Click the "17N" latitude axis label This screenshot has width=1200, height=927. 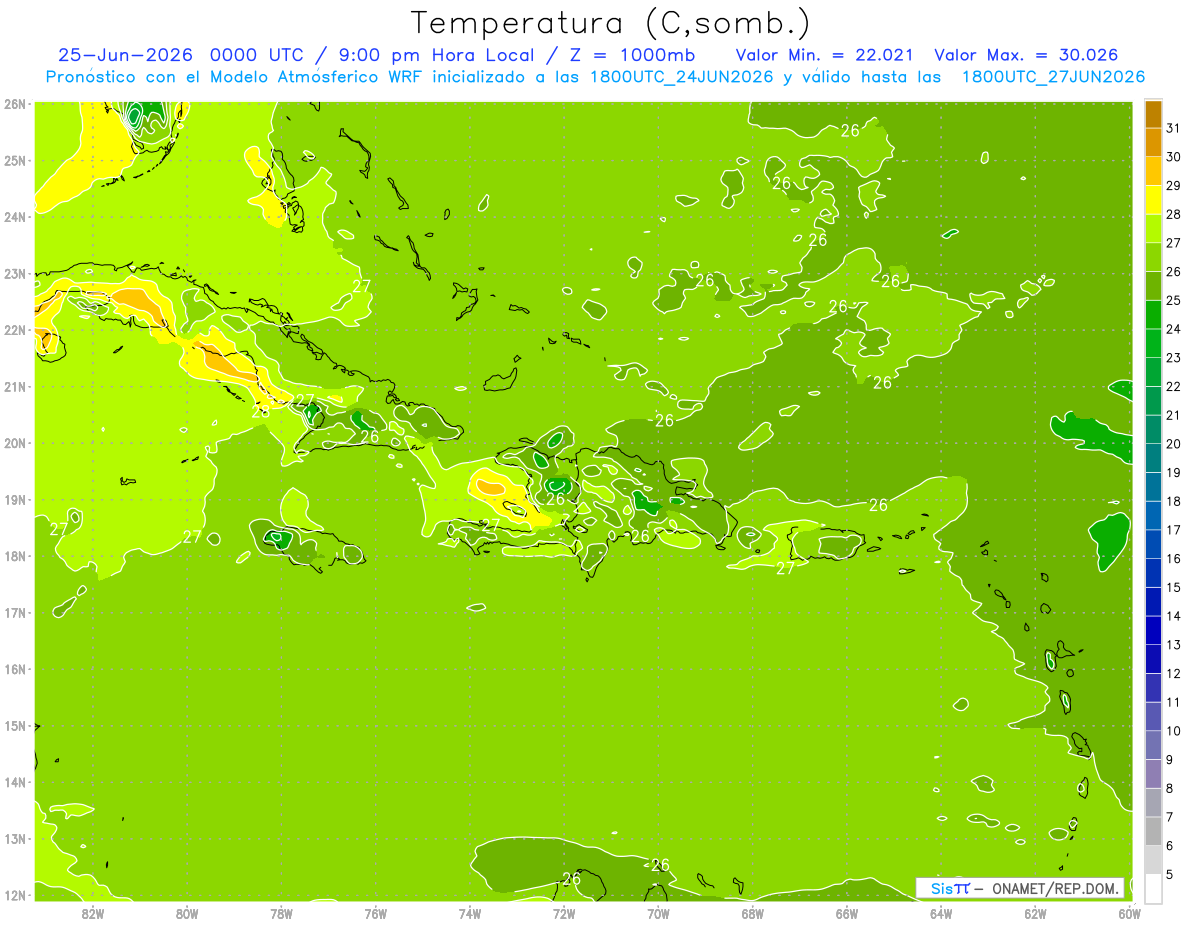tap(15, 612)
